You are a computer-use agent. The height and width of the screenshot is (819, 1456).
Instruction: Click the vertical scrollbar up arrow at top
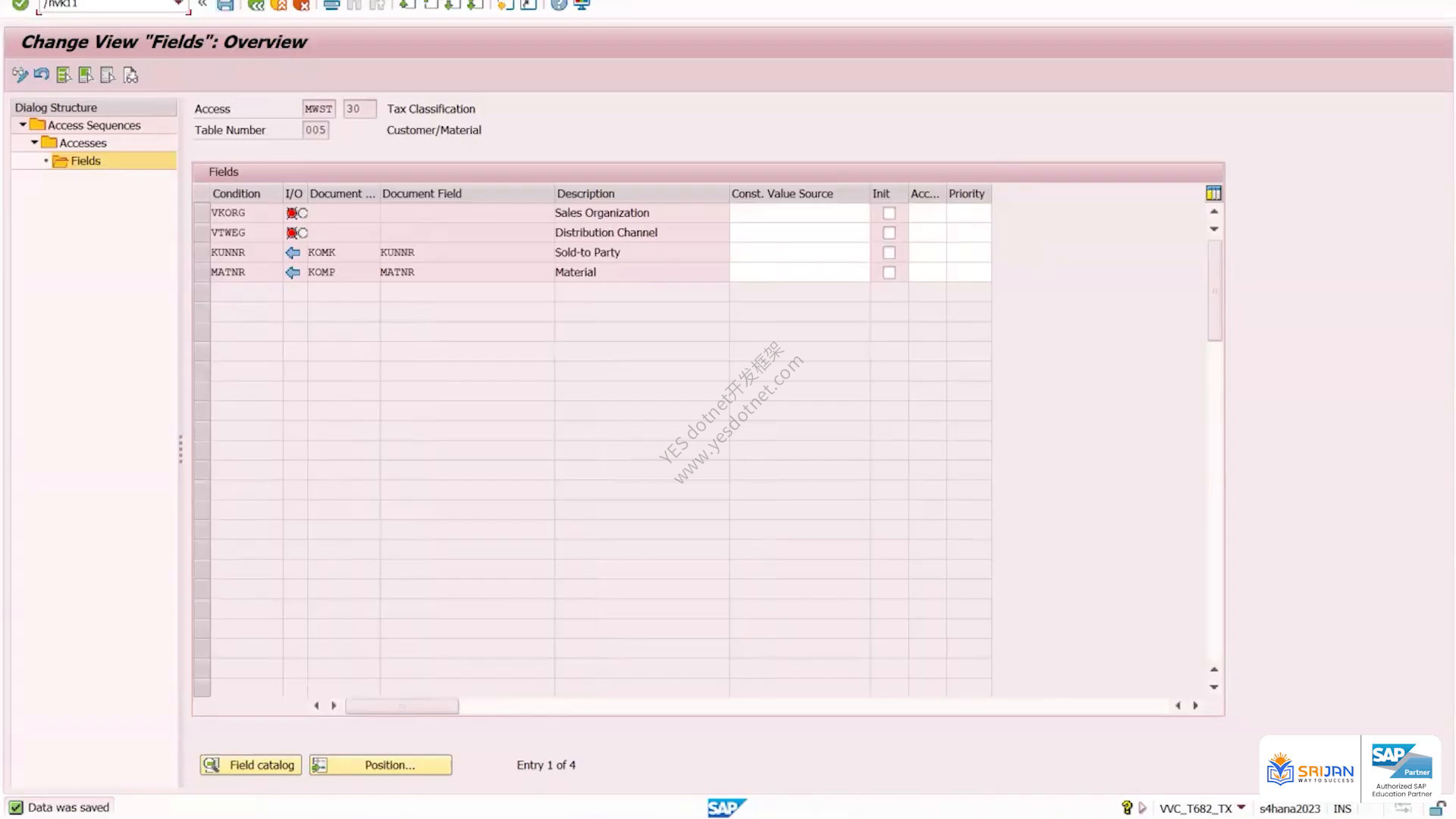tap(1214, 212)
